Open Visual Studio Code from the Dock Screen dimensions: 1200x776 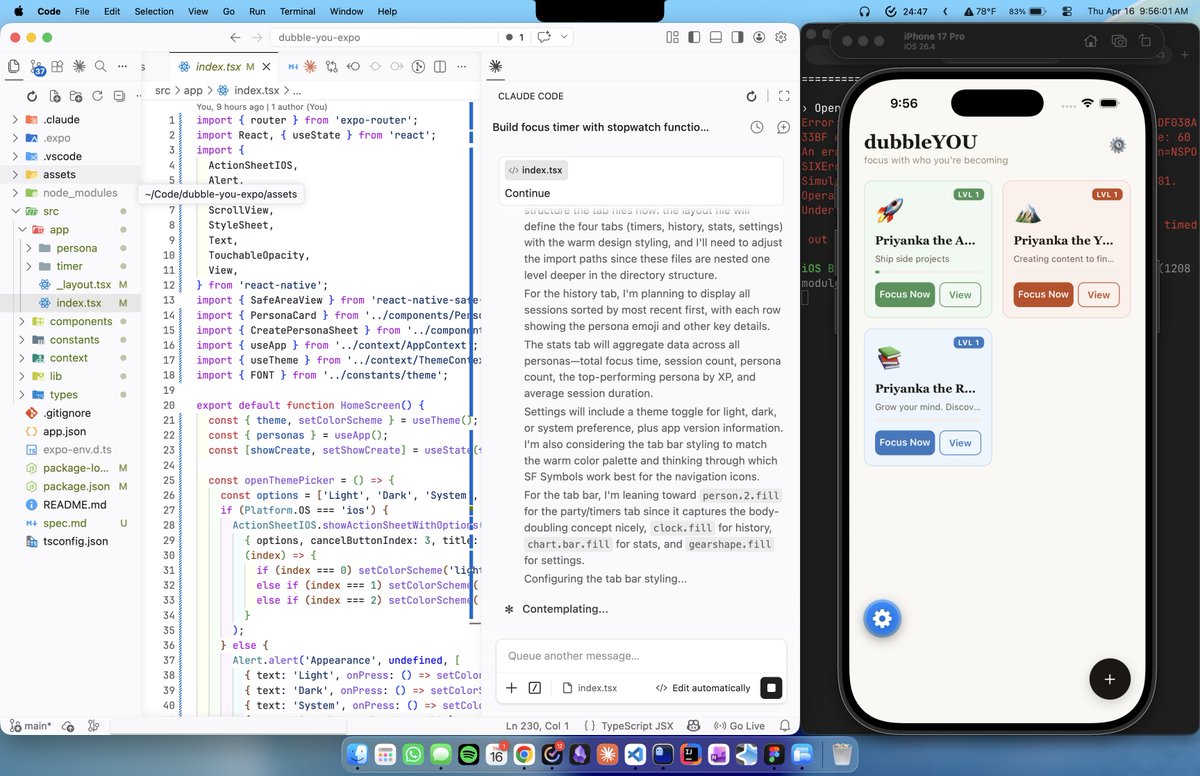coord(636,755)
